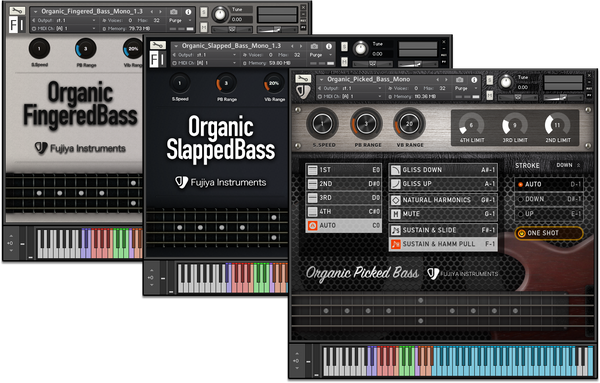The width and height of the screenshot is (600, 383).
Task: Click Tune knob in Picked Bass
Action: tap(505, 82)
